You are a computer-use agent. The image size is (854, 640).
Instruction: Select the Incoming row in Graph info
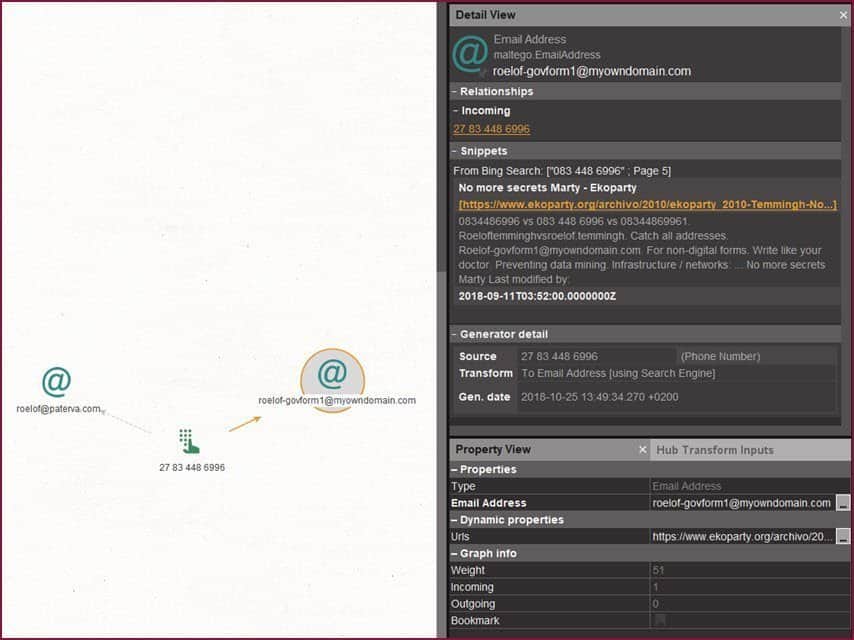[x=650, y=587]
